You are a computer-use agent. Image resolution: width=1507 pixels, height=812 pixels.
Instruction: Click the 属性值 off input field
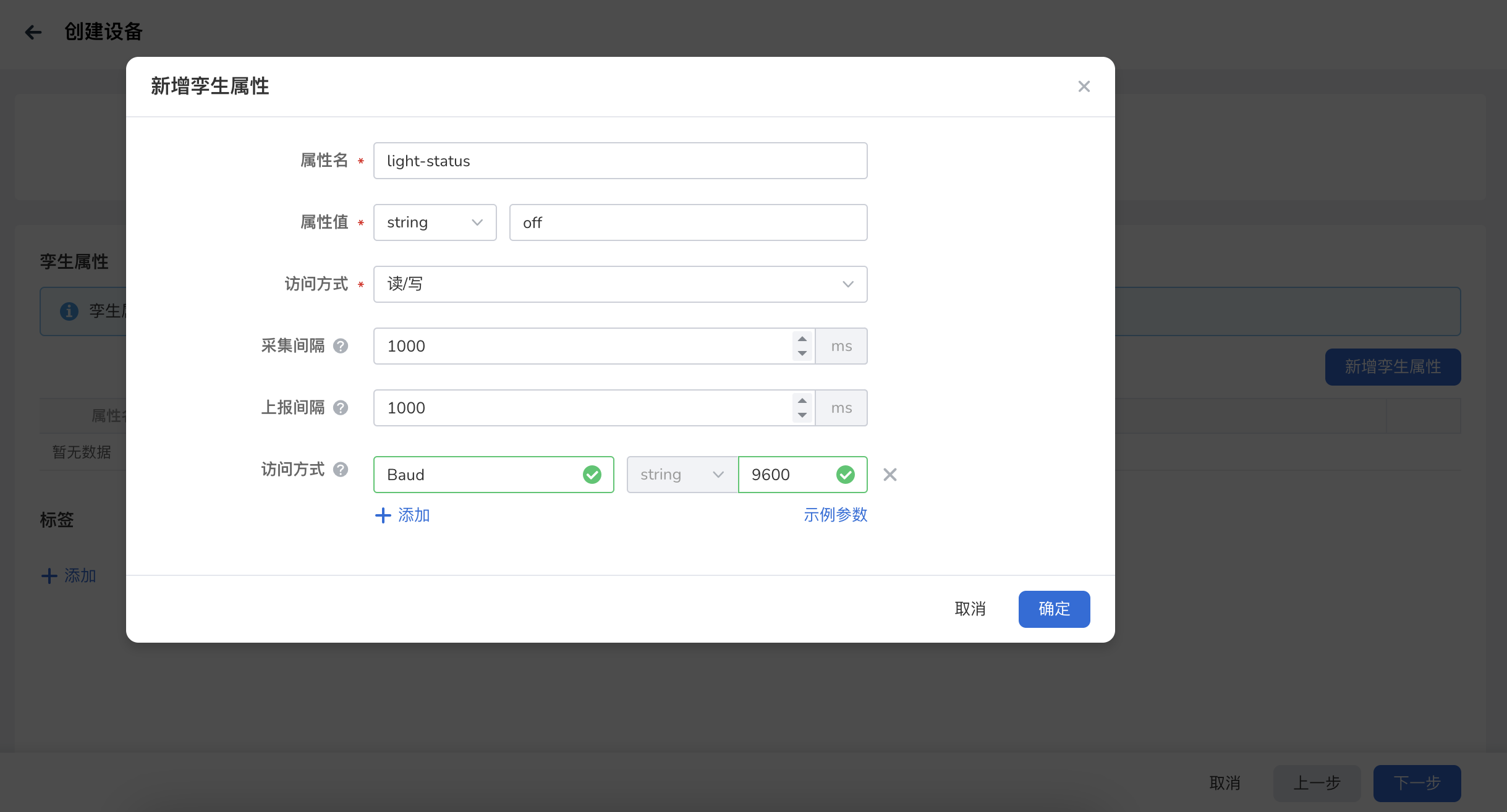click(x=688, y=222)
